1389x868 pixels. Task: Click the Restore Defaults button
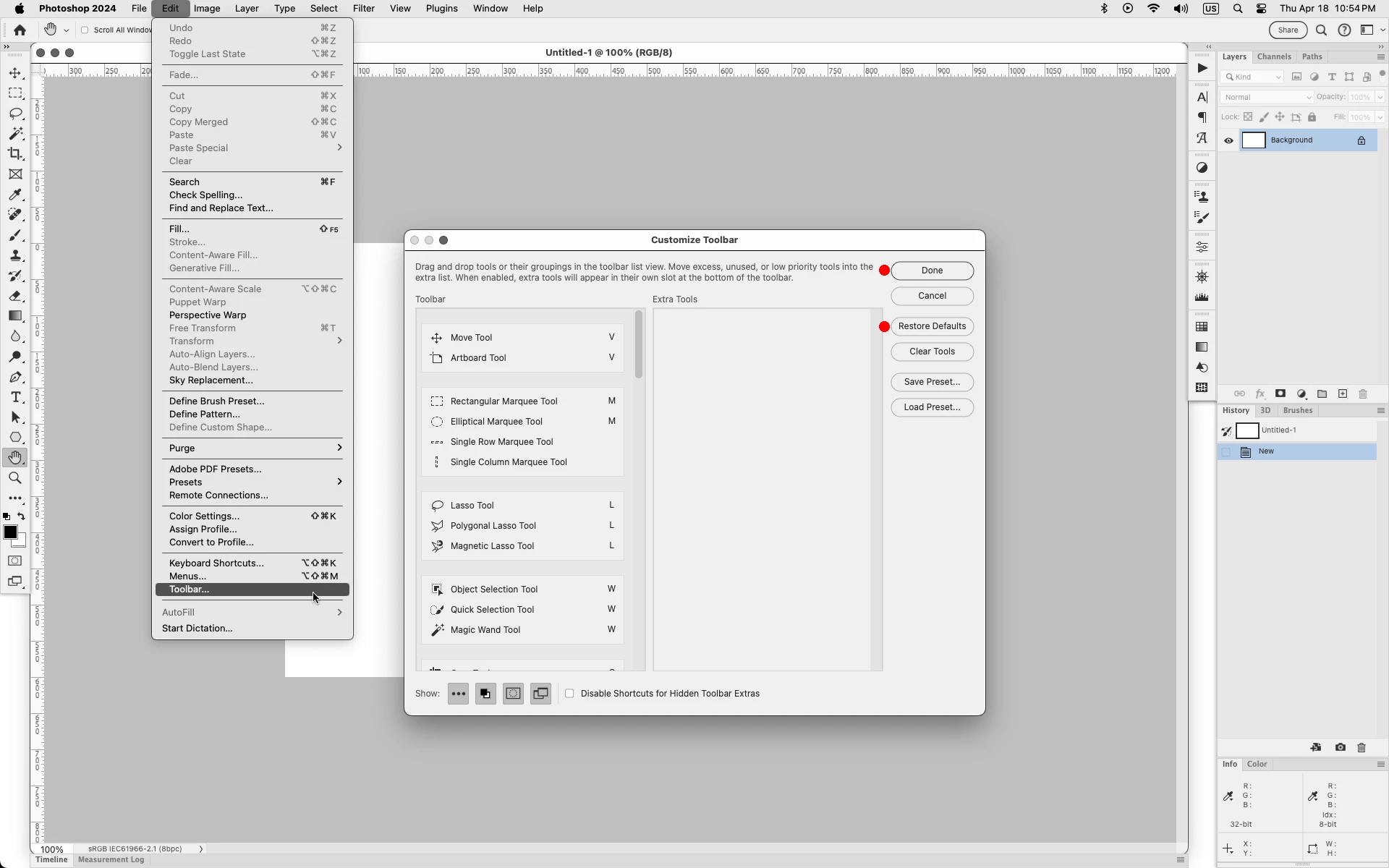coord(932,326)
